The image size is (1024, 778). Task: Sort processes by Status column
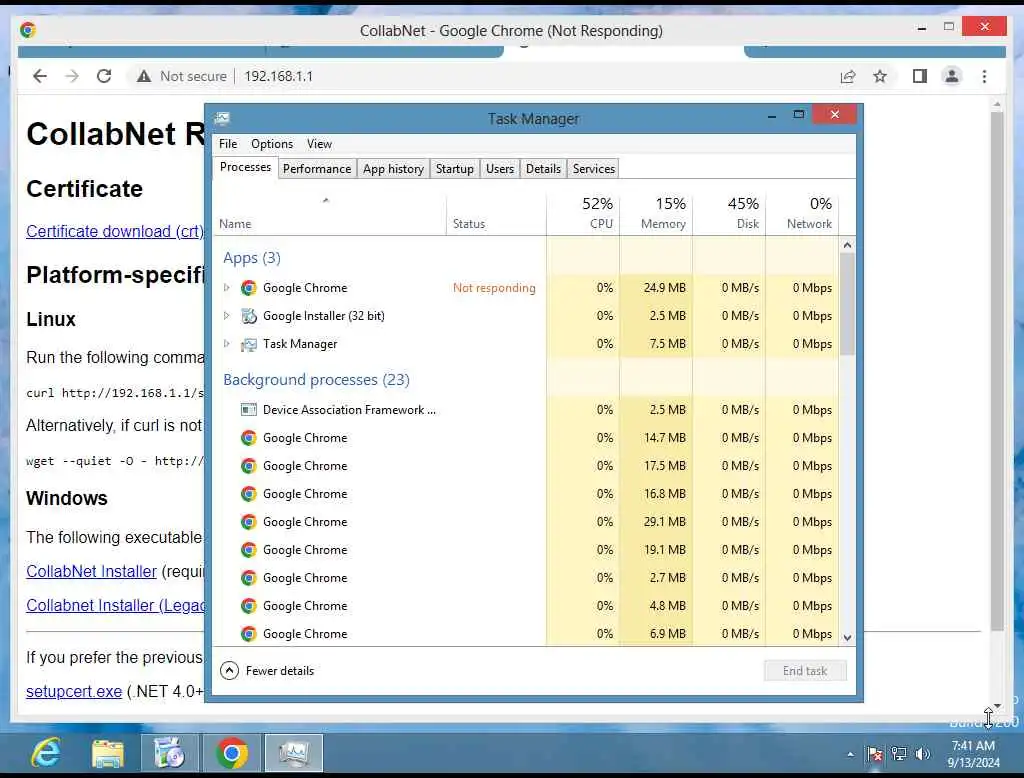click(496, 216)
